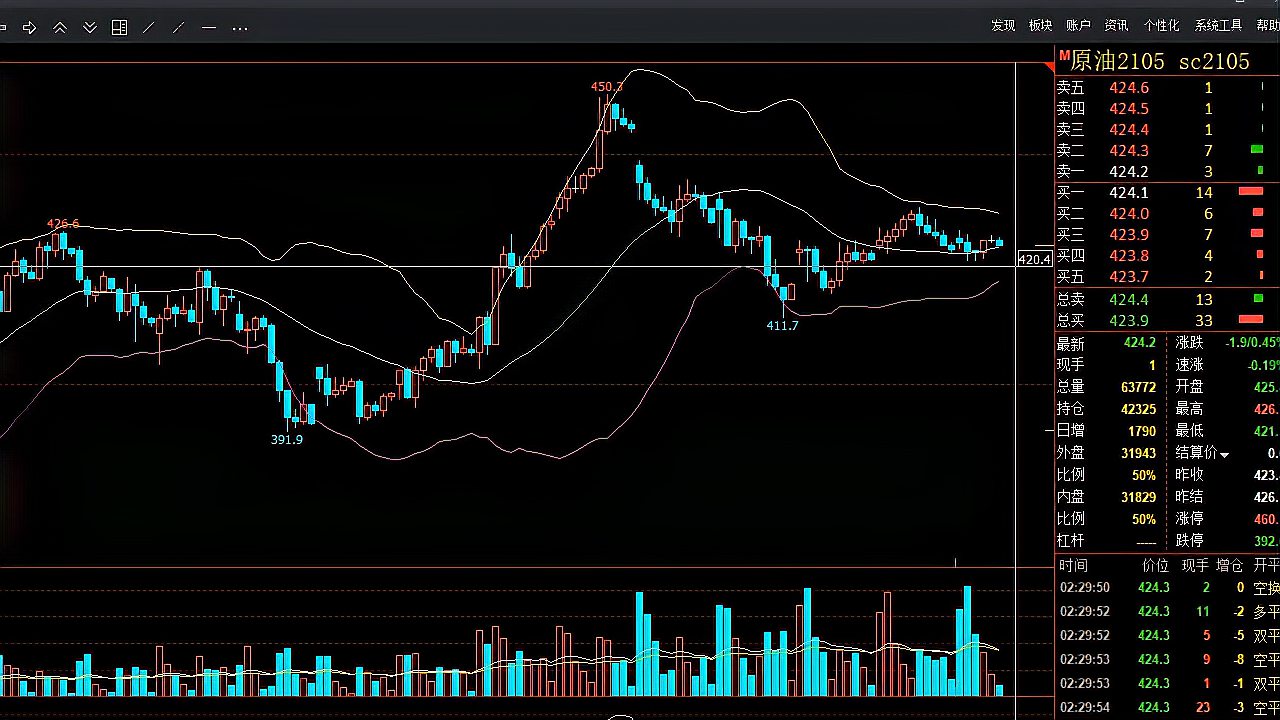Click the 跌停 label

(x=1189, y=541)
